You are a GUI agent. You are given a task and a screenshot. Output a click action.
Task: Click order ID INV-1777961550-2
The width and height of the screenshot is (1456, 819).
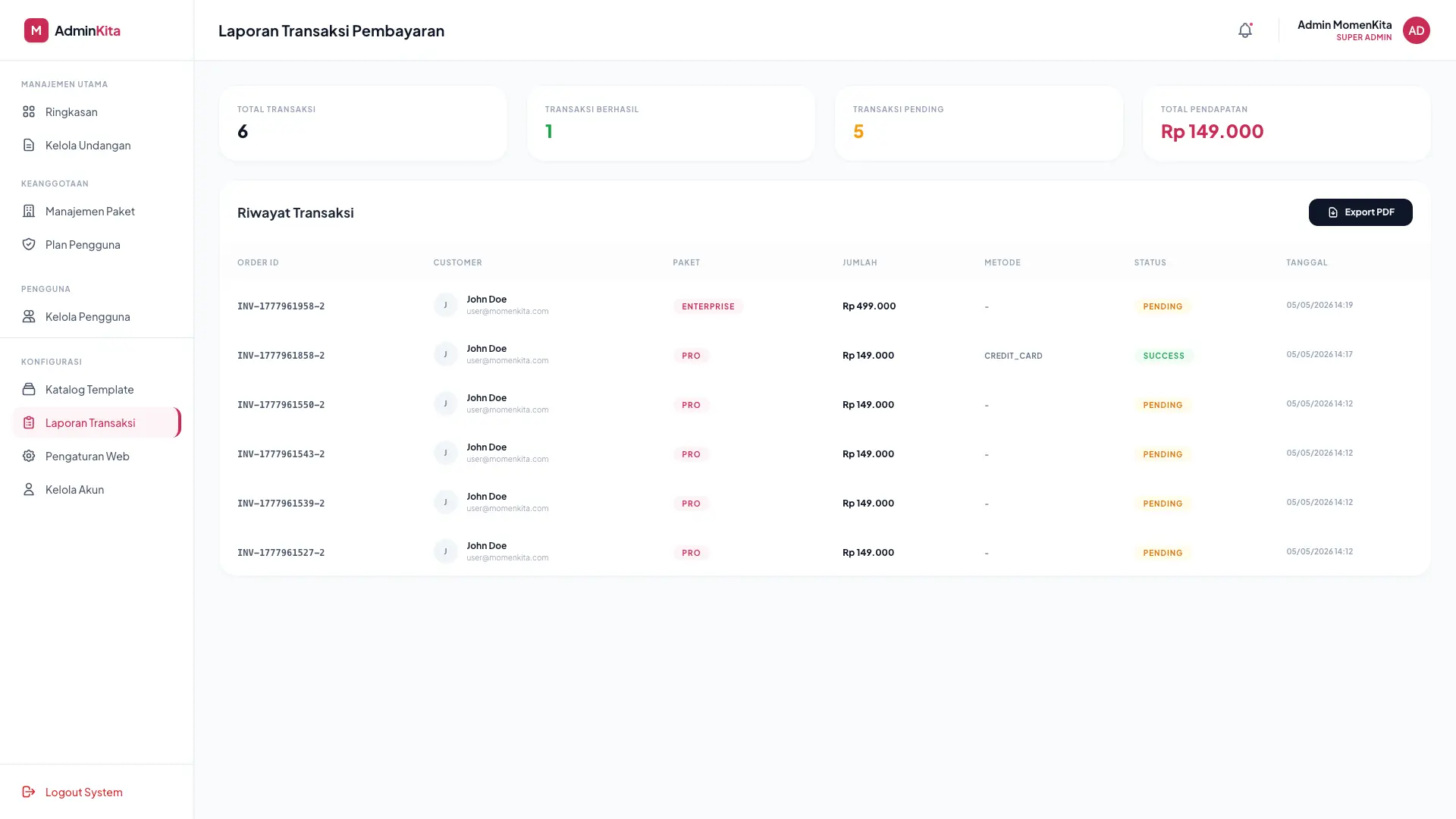[x=281, y=405]
